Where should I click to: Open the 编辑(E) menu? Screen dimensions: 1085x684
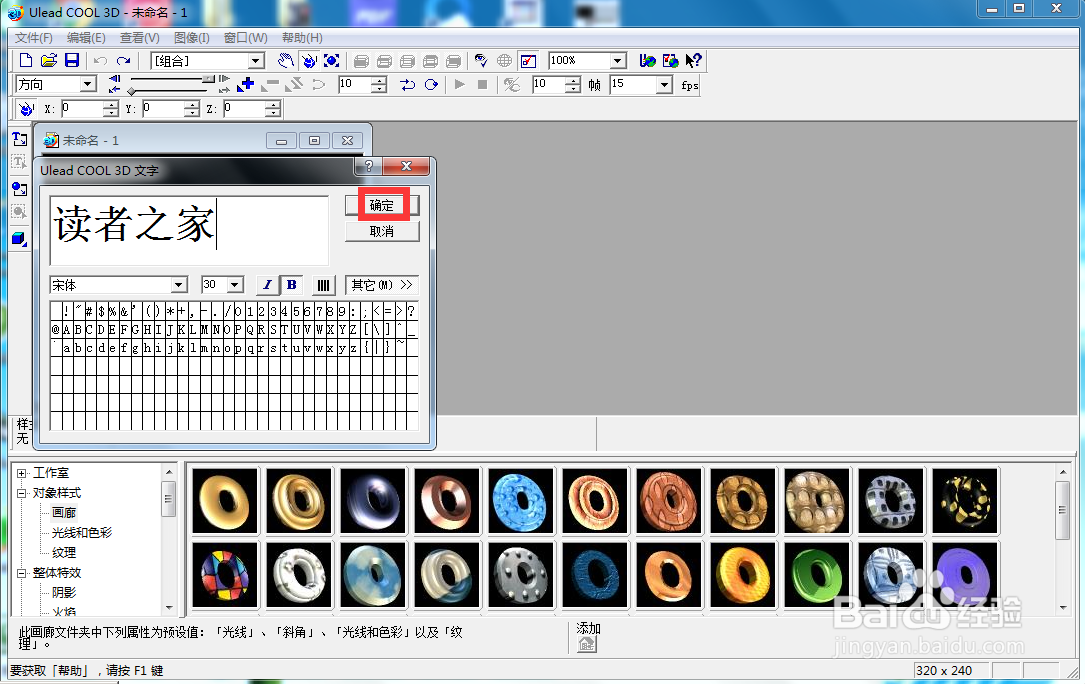point(86,38)
